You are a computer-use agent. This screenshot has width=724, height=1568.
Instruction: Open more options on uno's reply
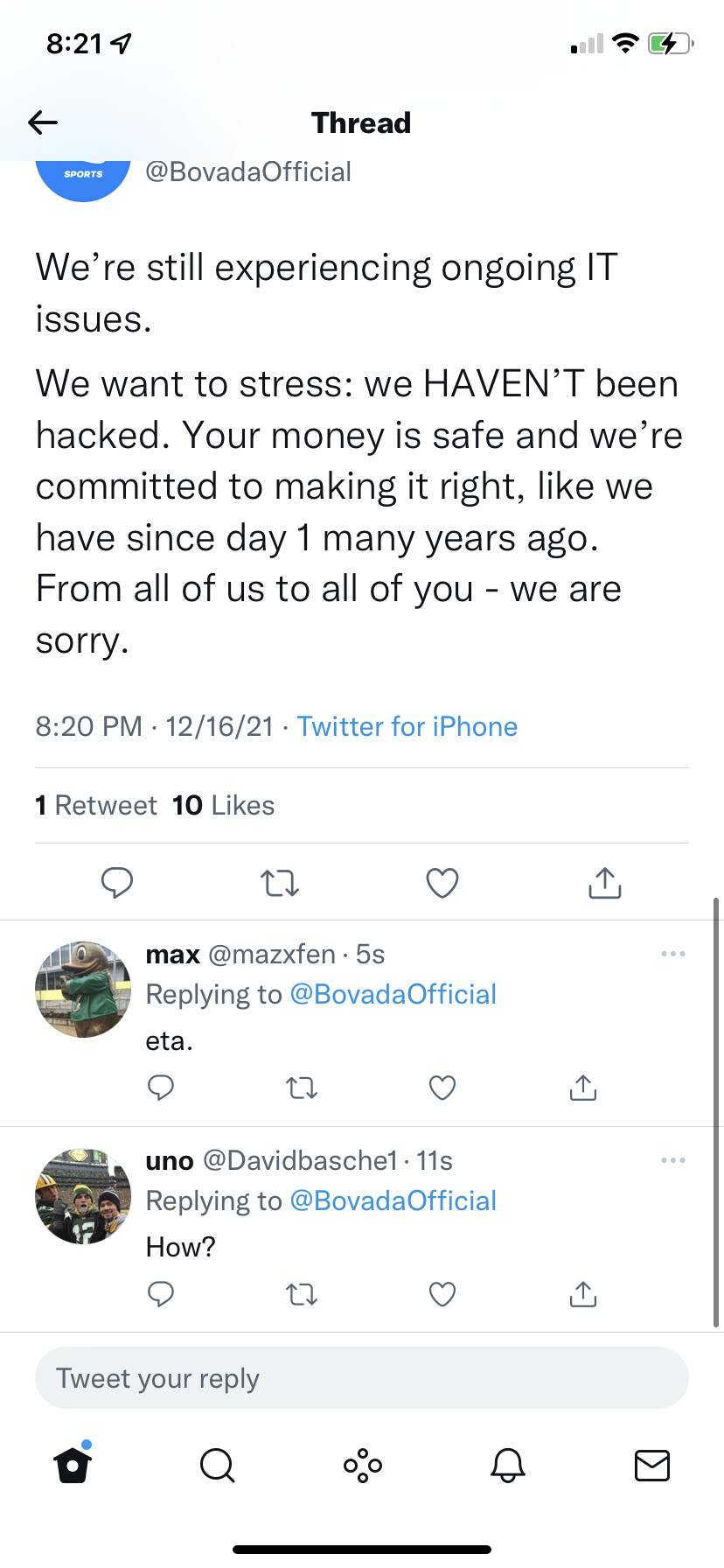pyautogui.click(x=672, y=1160)
